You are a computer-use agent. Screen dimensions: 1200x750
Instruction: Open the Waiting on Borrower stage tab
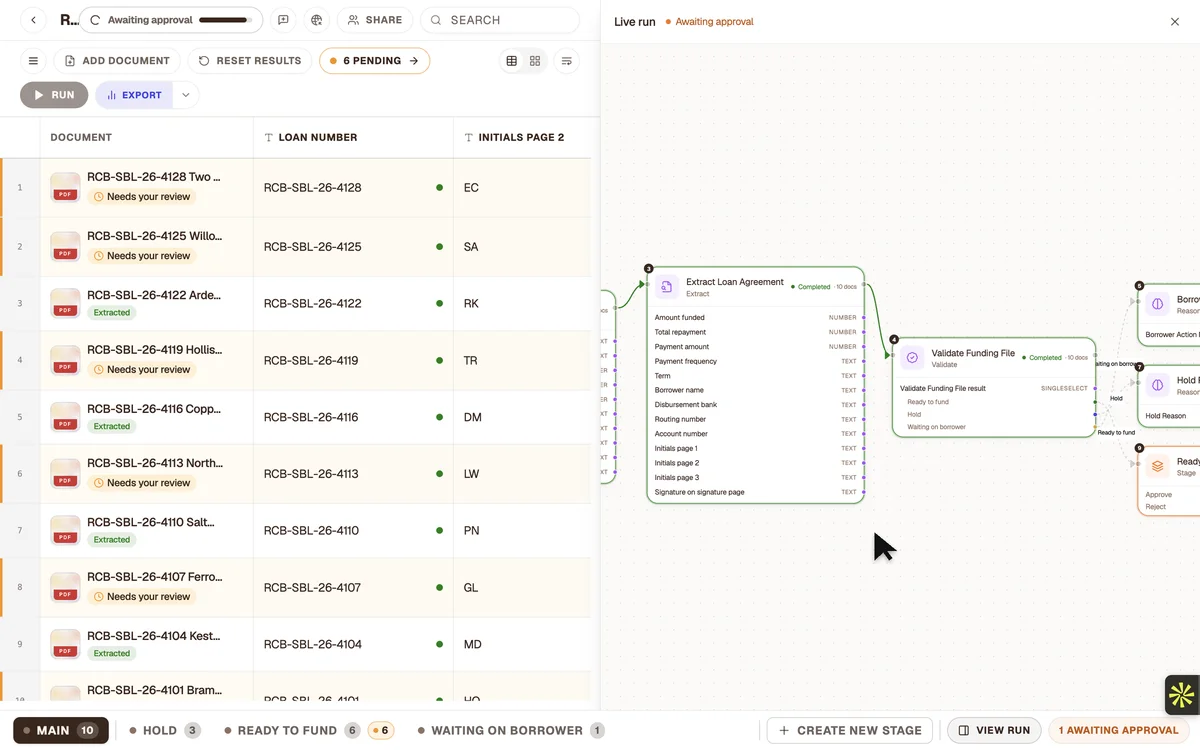[510, 730]
